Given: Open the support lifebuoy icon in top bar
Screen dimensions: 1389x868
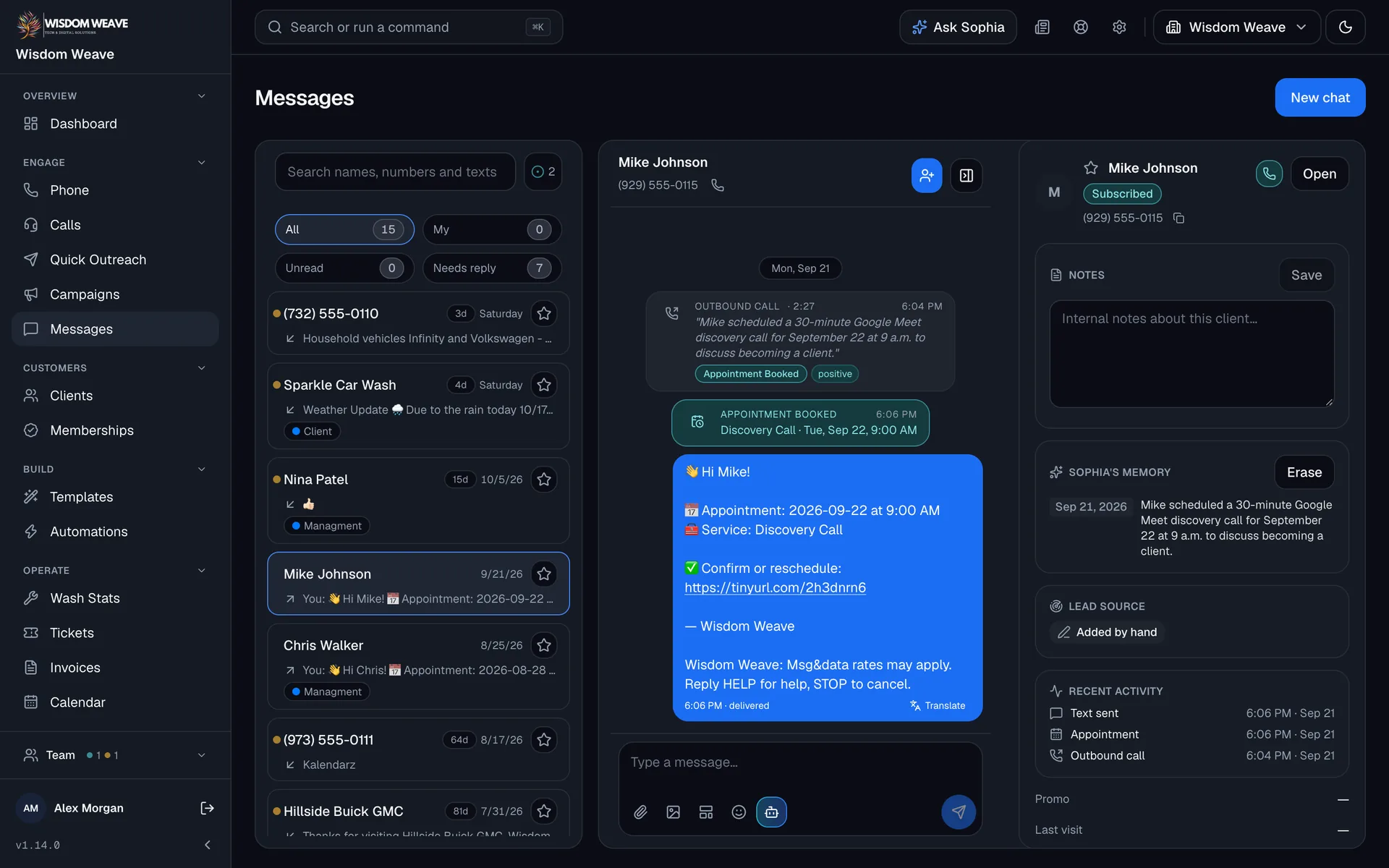Looking at the screenshot, I should coord(1081,27).
